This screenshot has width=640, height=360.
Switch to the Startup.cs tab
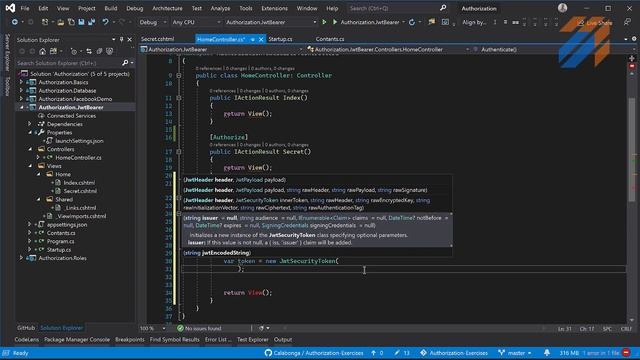pos(280,39)
